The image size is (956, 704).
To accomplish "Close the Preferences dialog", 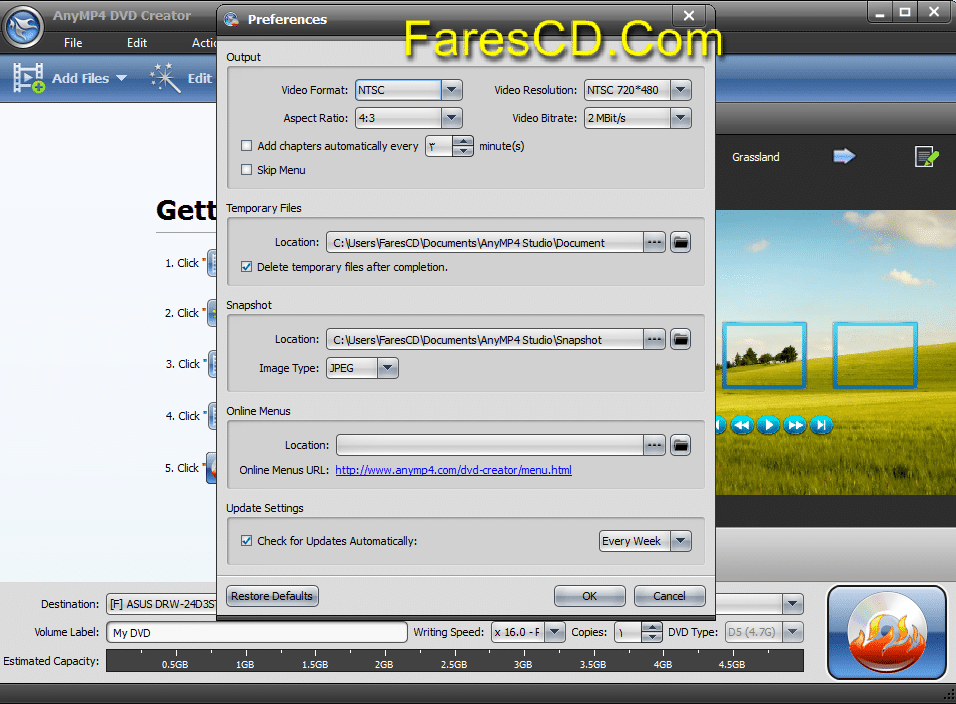I will (688, 15).
